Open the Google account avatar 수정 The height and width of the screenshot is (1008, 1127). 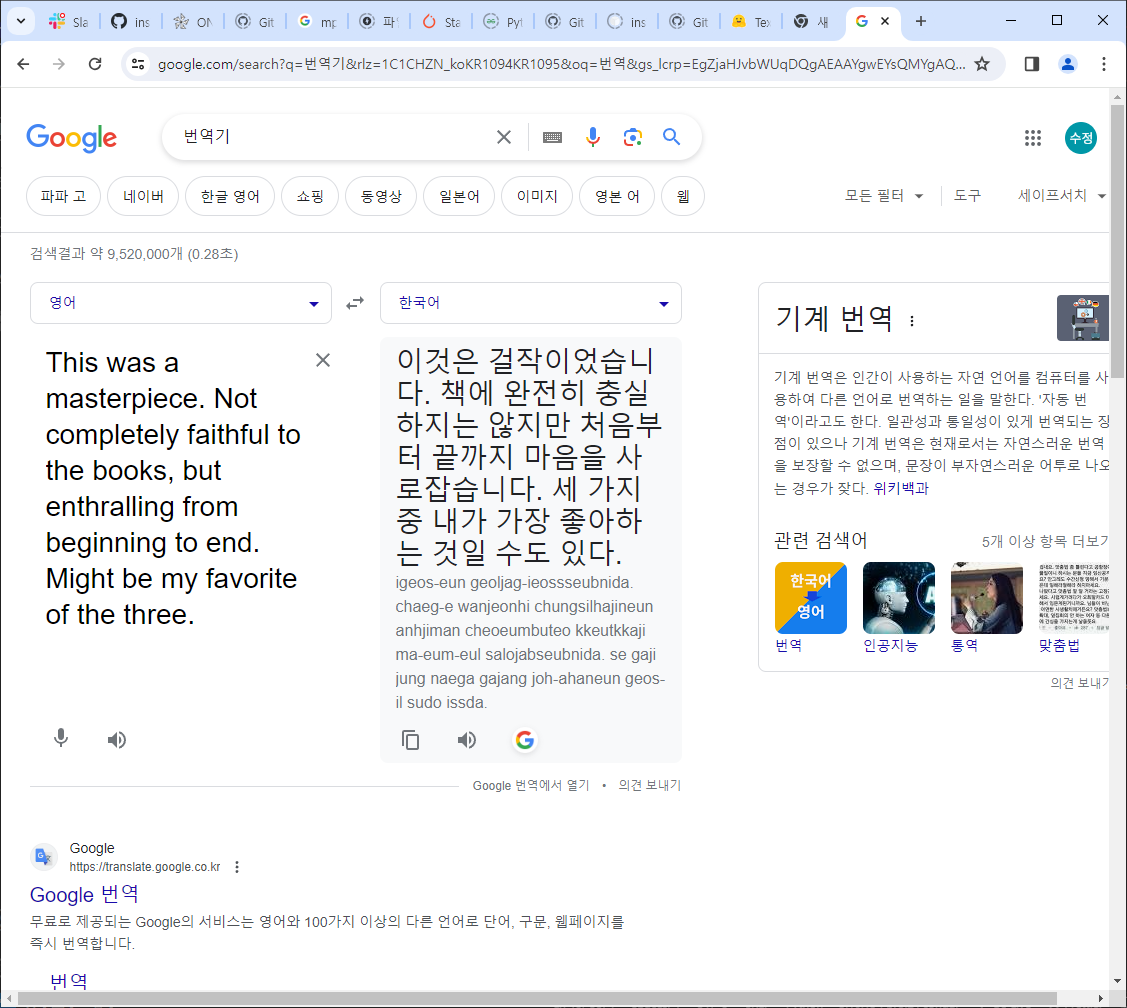1080,137
